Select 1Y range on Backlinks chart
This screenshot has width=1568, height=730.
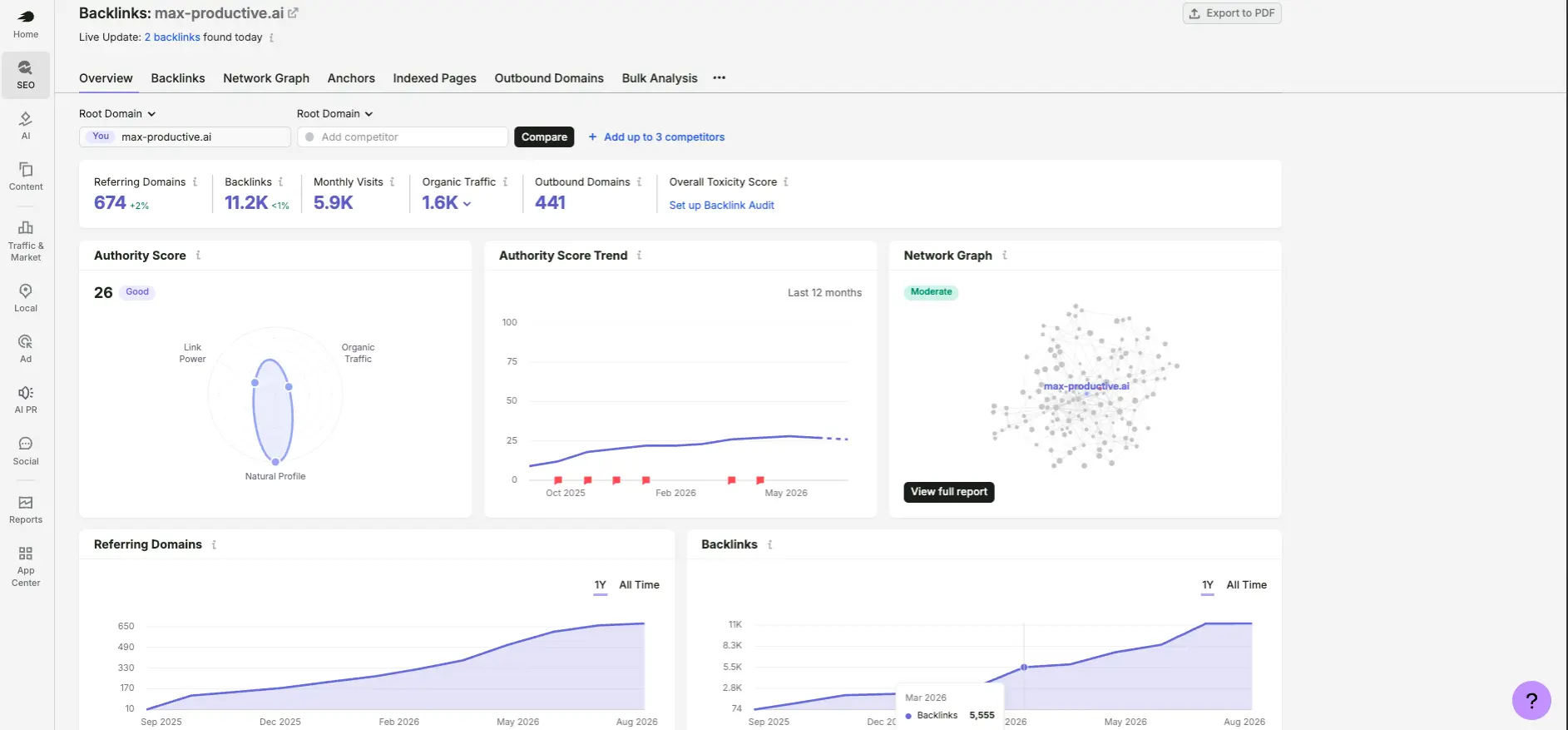1208,585
